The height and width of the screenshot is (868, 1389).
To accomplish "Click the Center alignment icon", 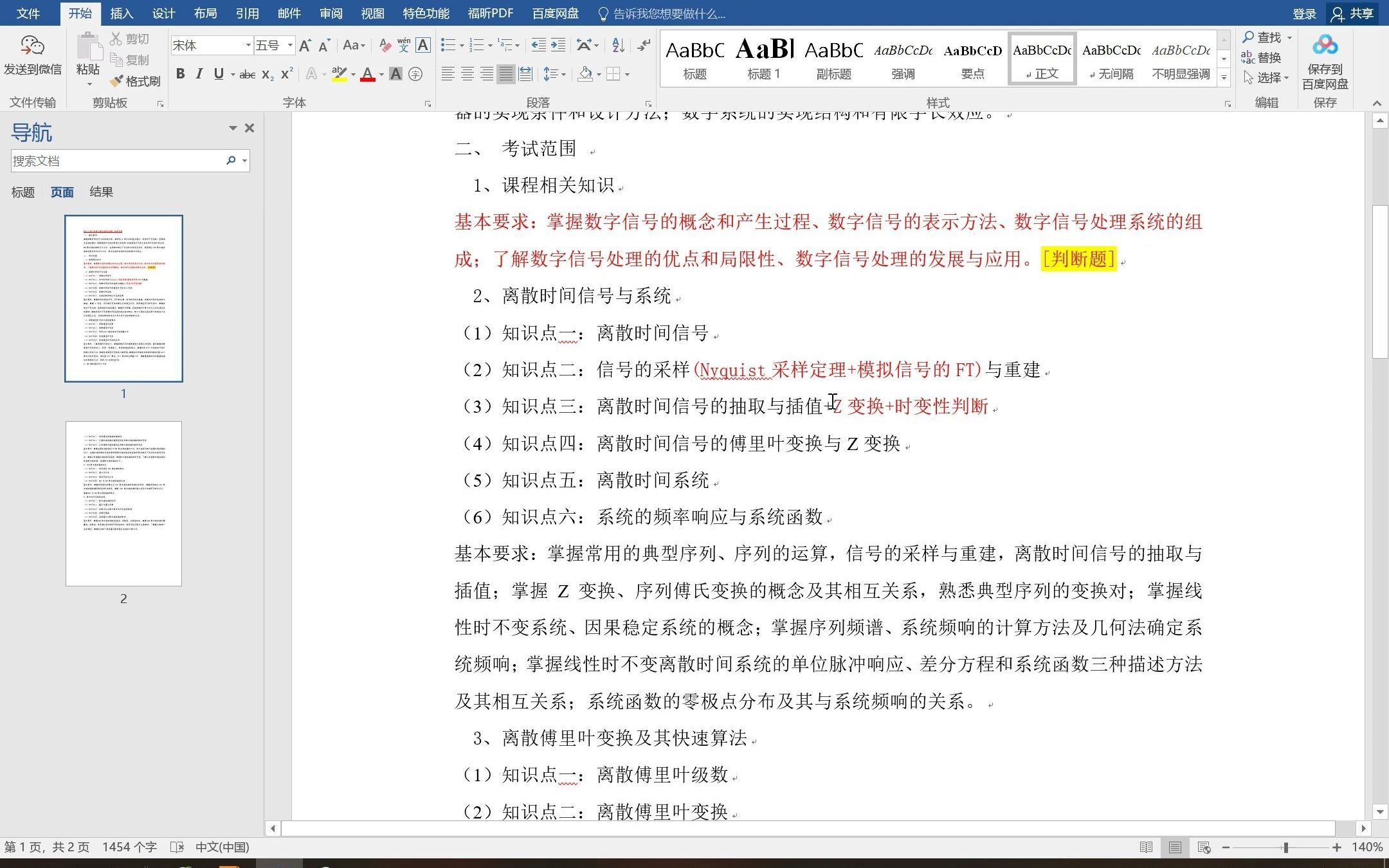I will pyautogui.click(x=468, y=74).
